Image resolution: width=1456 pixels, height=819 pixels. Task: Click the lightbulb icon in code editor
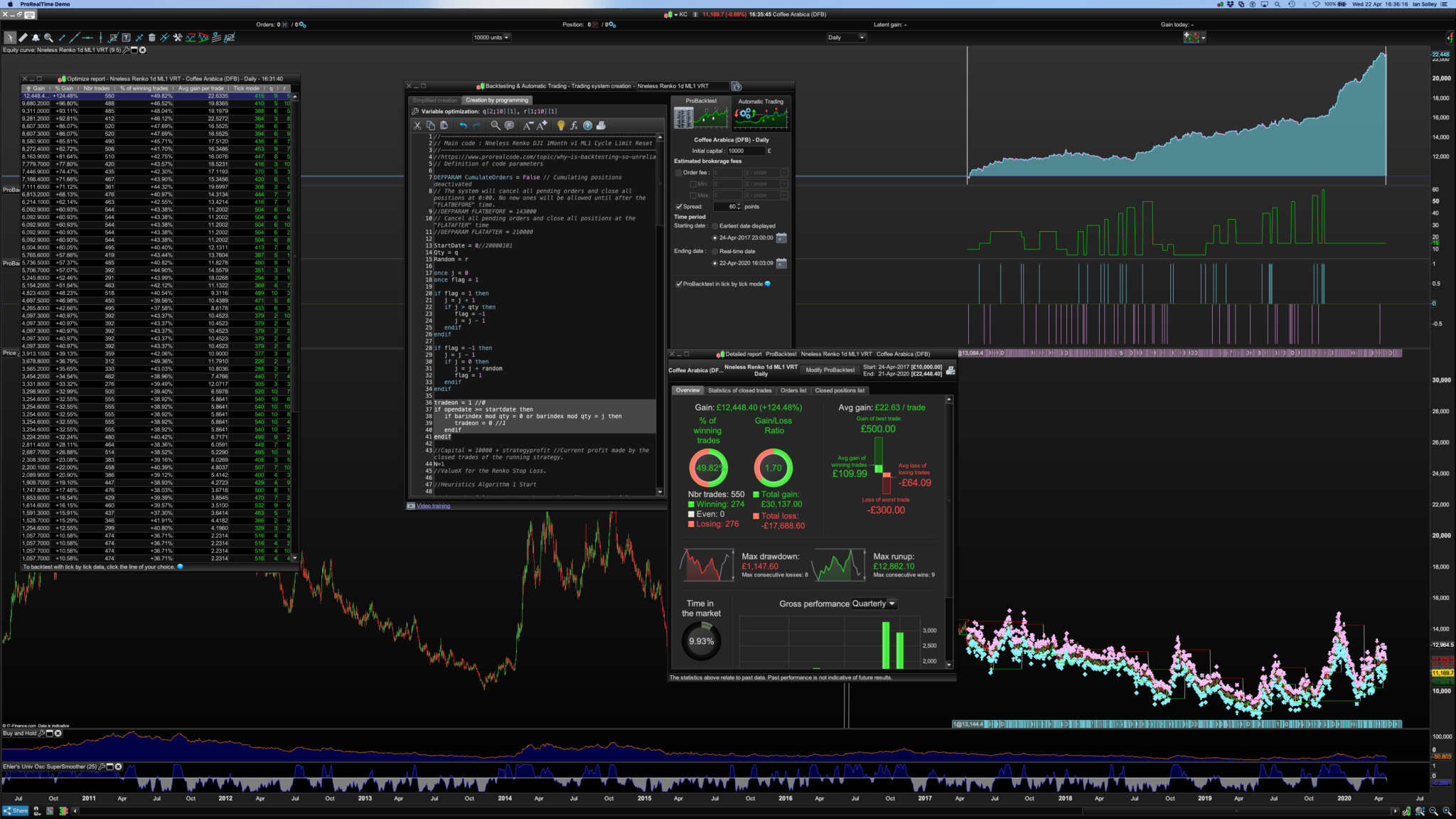[x=561, y=125]
